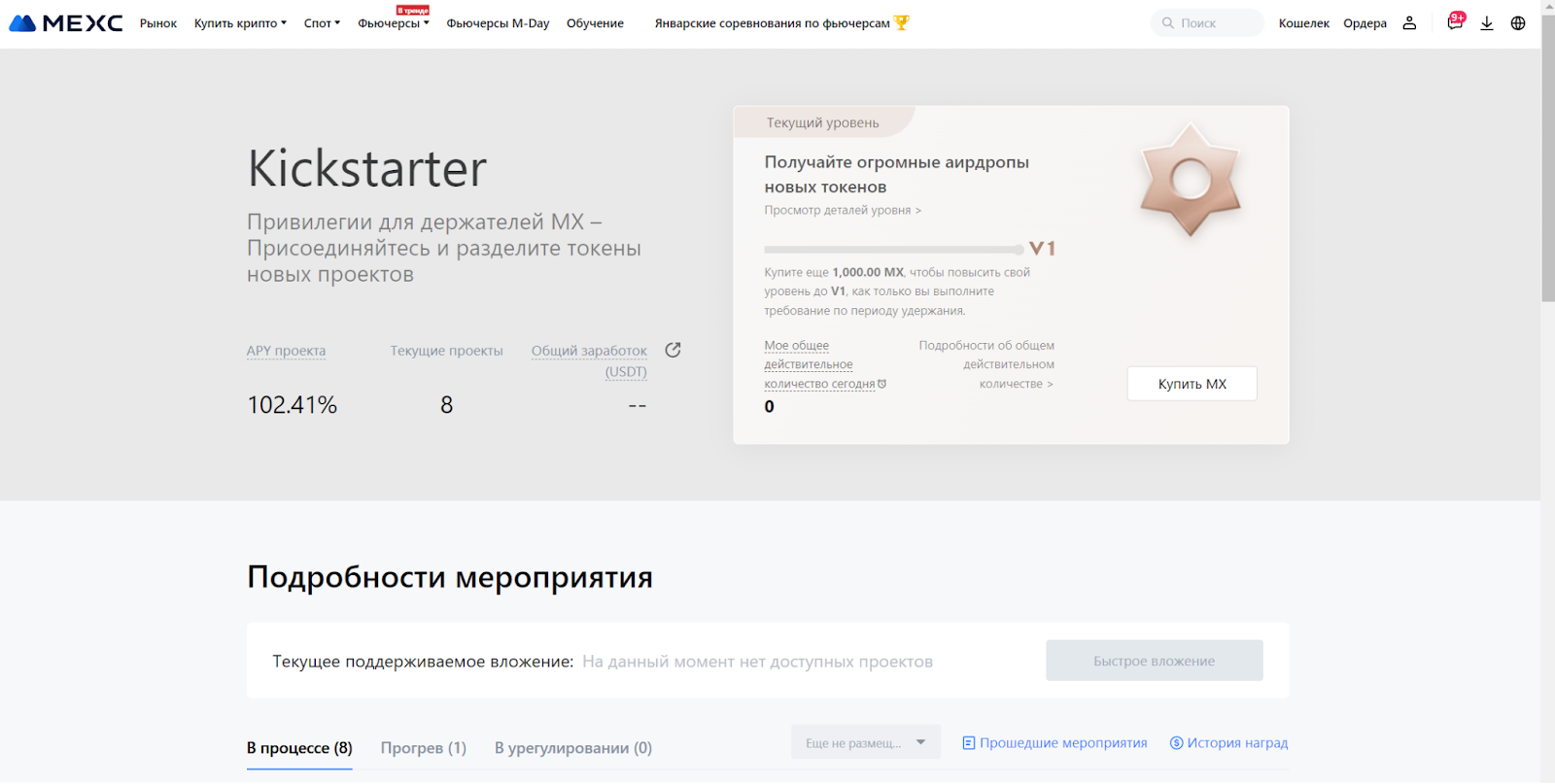This screenshot has width=1555, height=784.
Task: Open the Прошедшие мероприятия link
Action: [1054, 743]
